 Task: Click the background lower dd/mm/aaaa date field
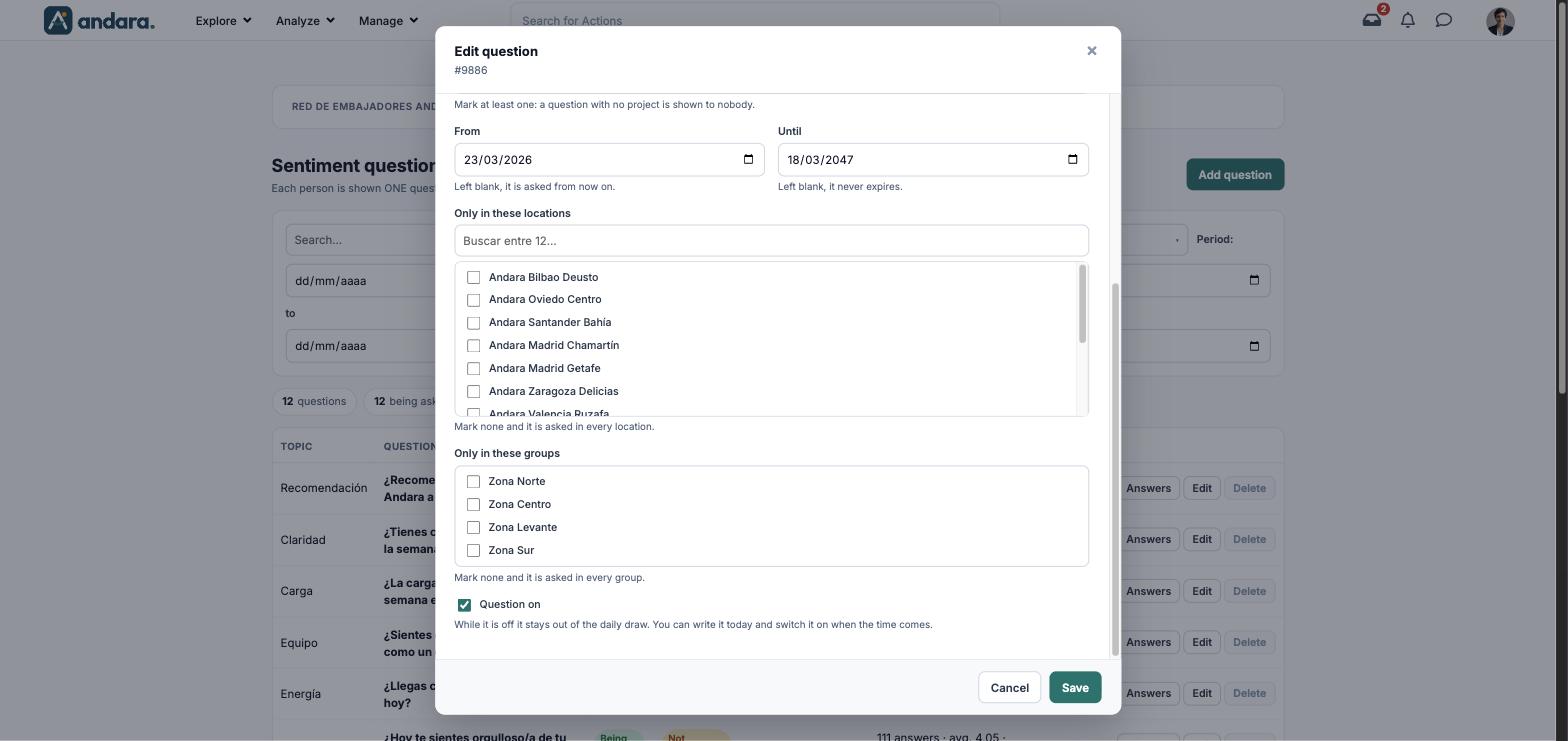coord(360,346)
